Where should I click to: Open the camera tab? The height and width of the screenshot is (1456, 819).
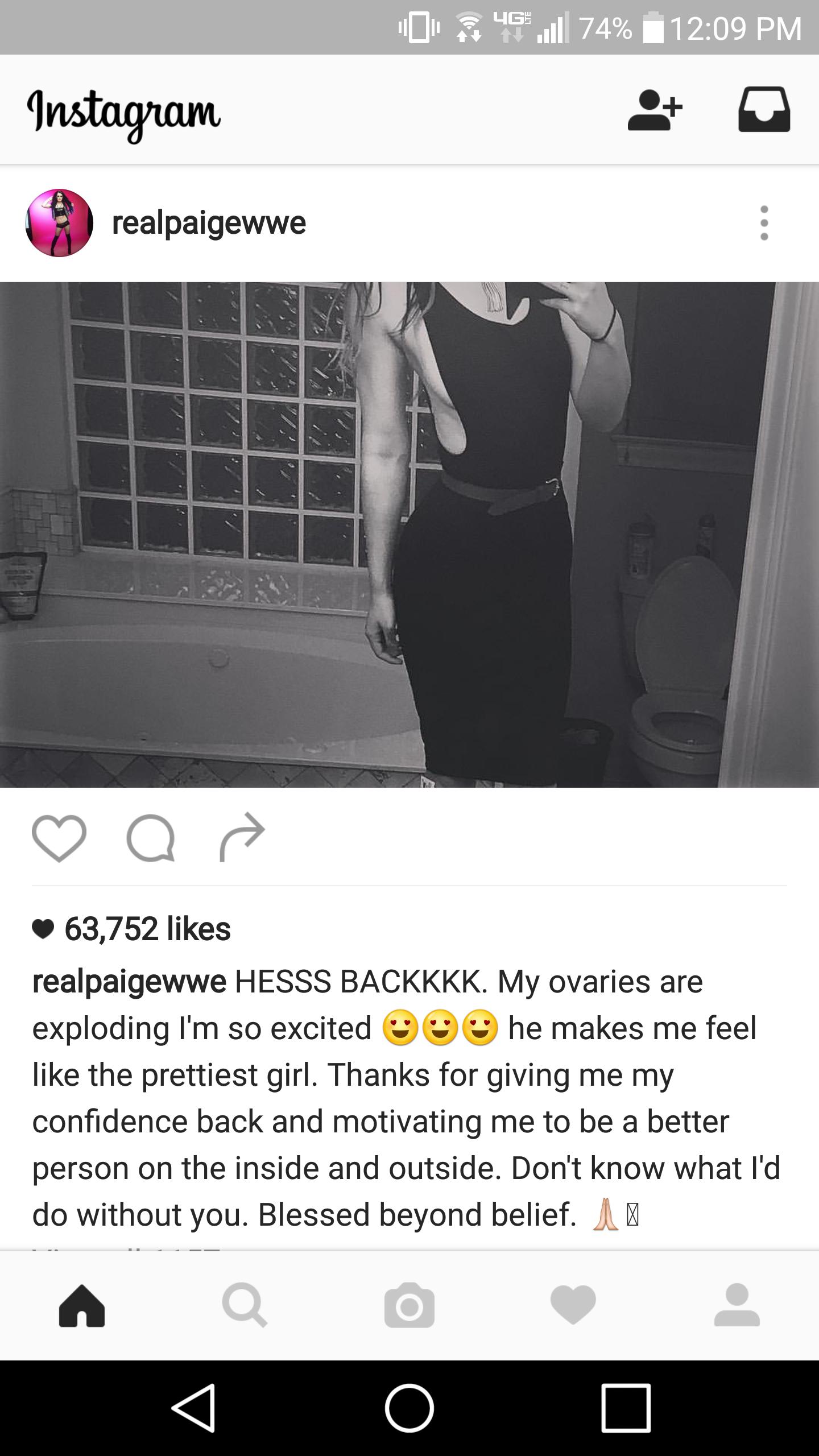(x=409, y=1305)
